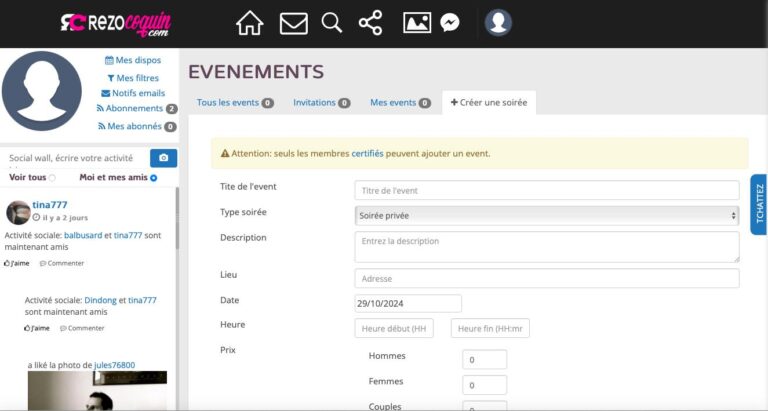The image size is (768, 411).
Task: Open Dindong profile link
Action: 100,300
